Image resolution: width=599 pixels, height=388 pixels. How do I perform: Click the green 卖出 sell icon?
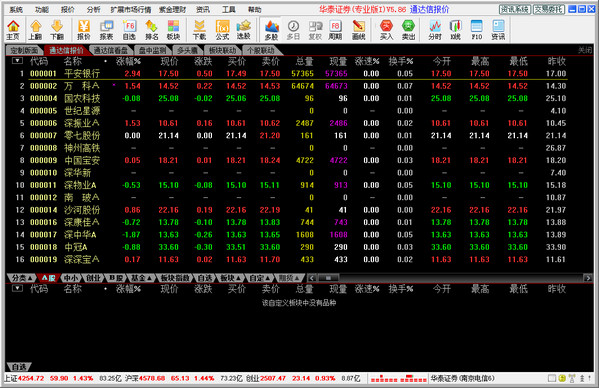tap(408, 30)
